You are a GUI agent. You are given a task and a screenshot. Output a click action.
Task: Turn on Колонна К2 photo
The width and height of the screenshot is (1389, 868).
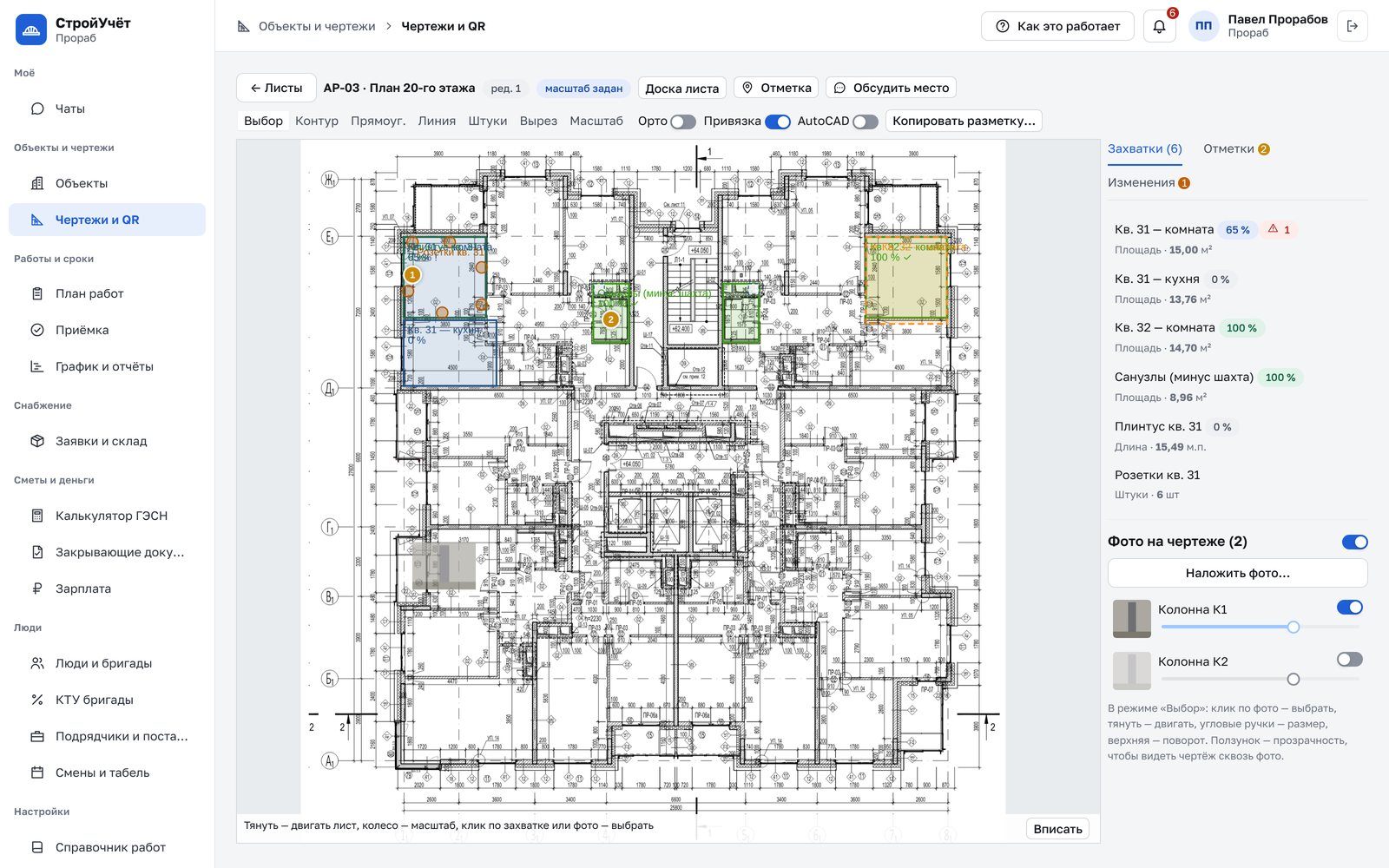pyautogui.click(x=1350, y=660)
